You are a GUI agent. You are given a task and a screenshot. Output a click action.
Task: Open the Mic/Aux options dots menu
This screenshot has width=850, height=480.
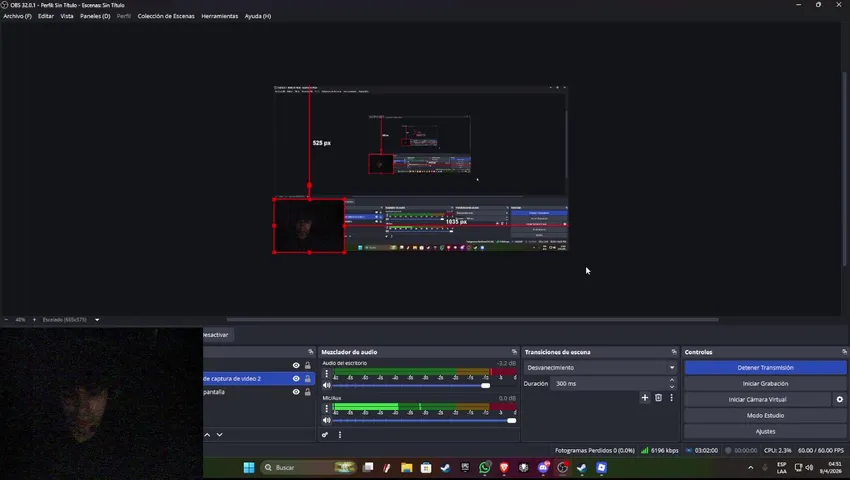326,408
